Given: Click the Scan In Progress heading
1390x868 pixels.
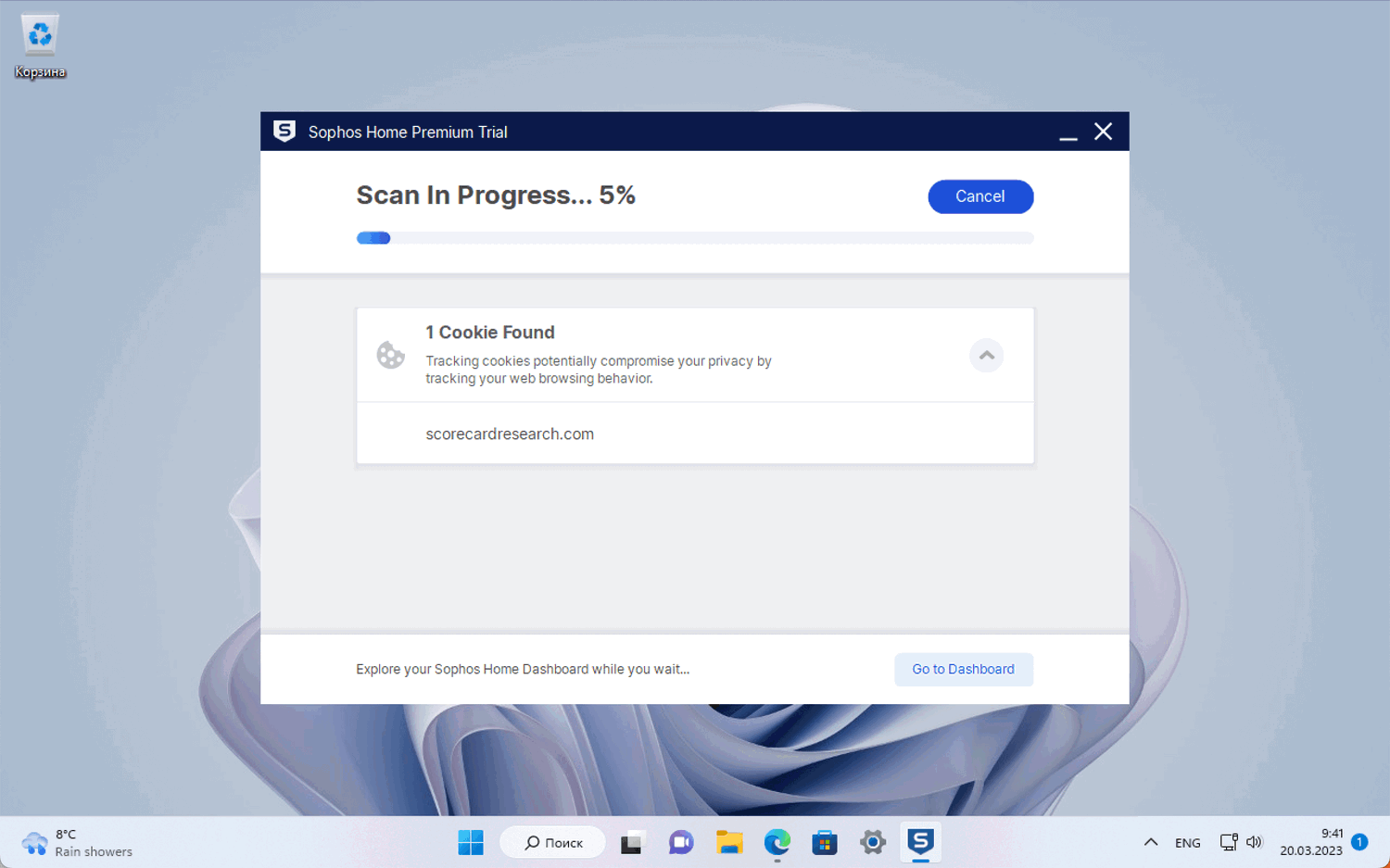Looking at the screenshot, I should [x=496, y=195].
